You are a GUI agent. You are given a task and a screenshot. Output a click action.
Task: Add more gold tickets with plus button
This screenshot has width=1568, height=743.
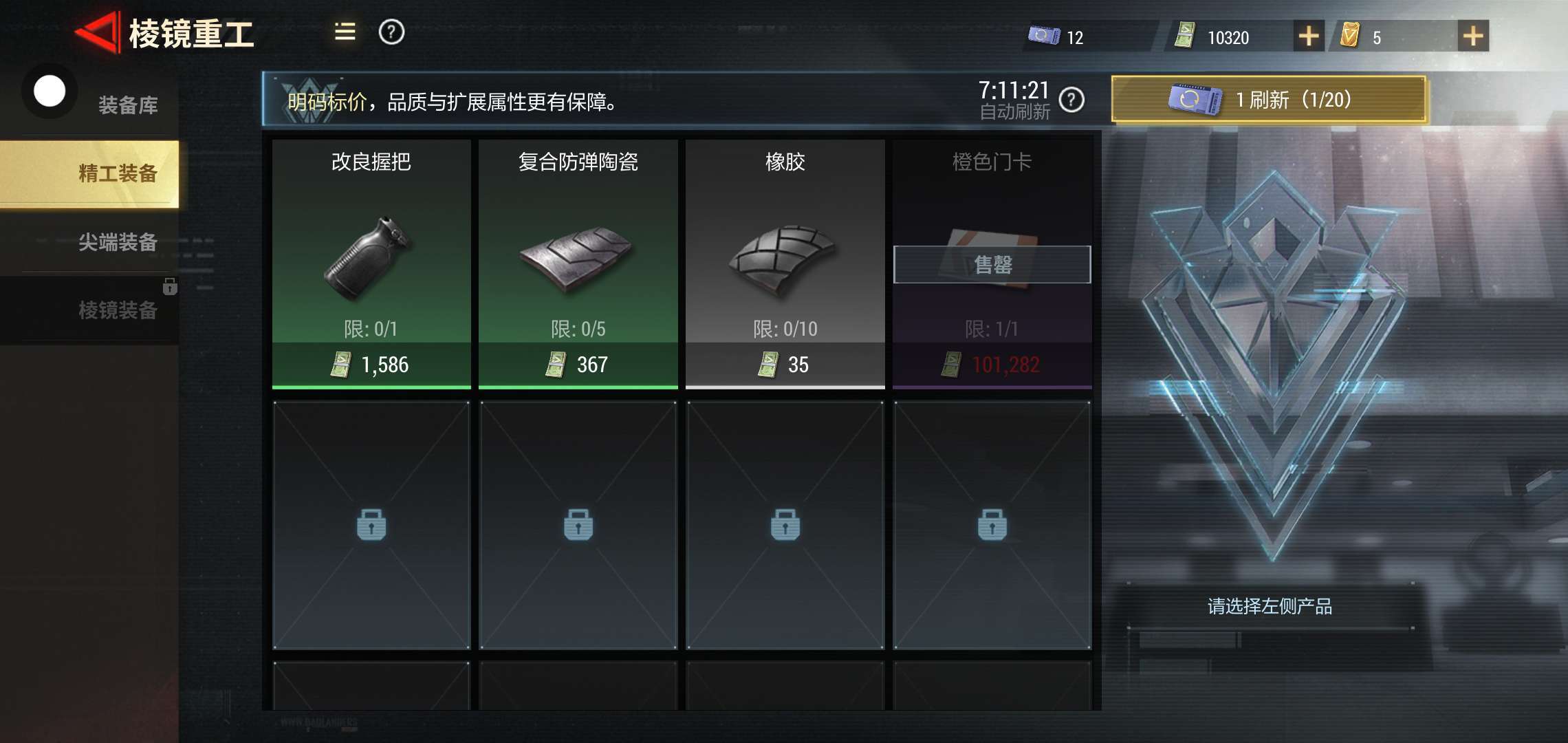pyautogui.click(x=1473, y=36)
